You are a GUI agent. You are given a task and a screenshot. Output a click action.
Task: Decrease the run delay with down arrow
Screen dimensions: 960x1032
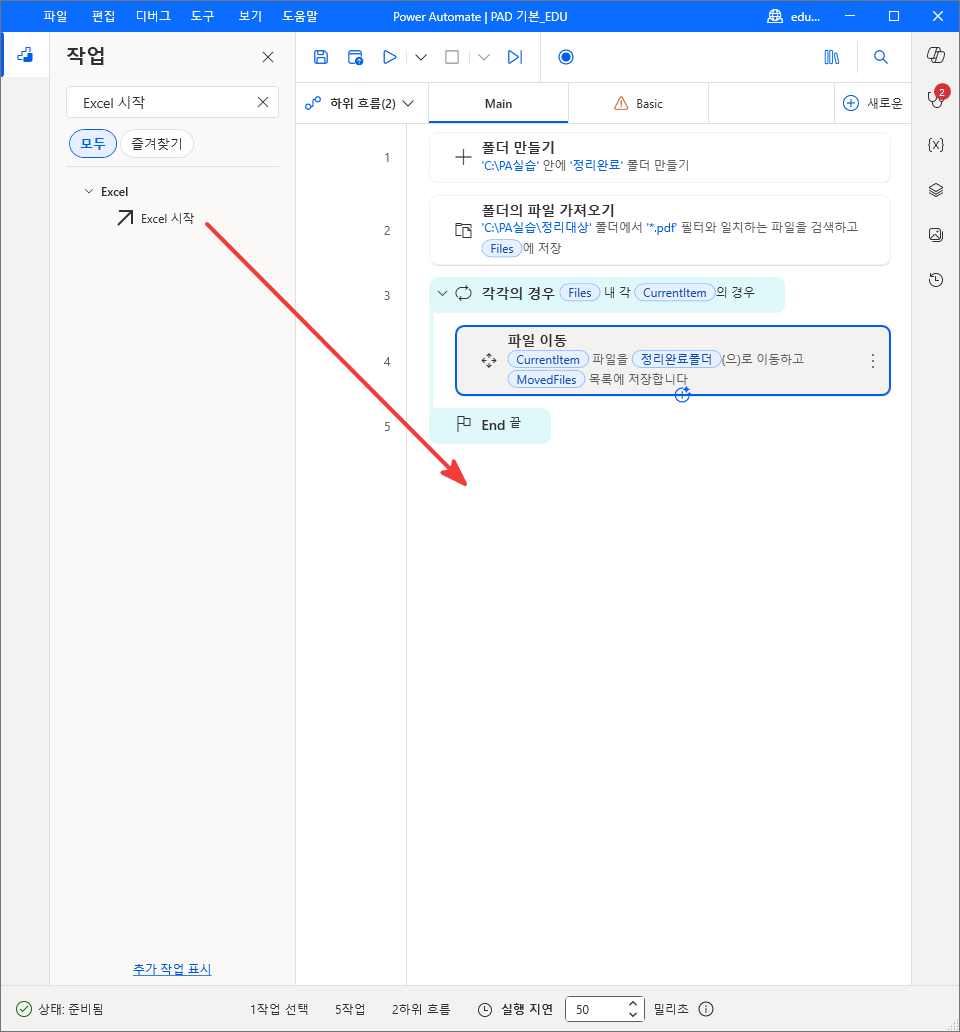tap(633, 1015)
